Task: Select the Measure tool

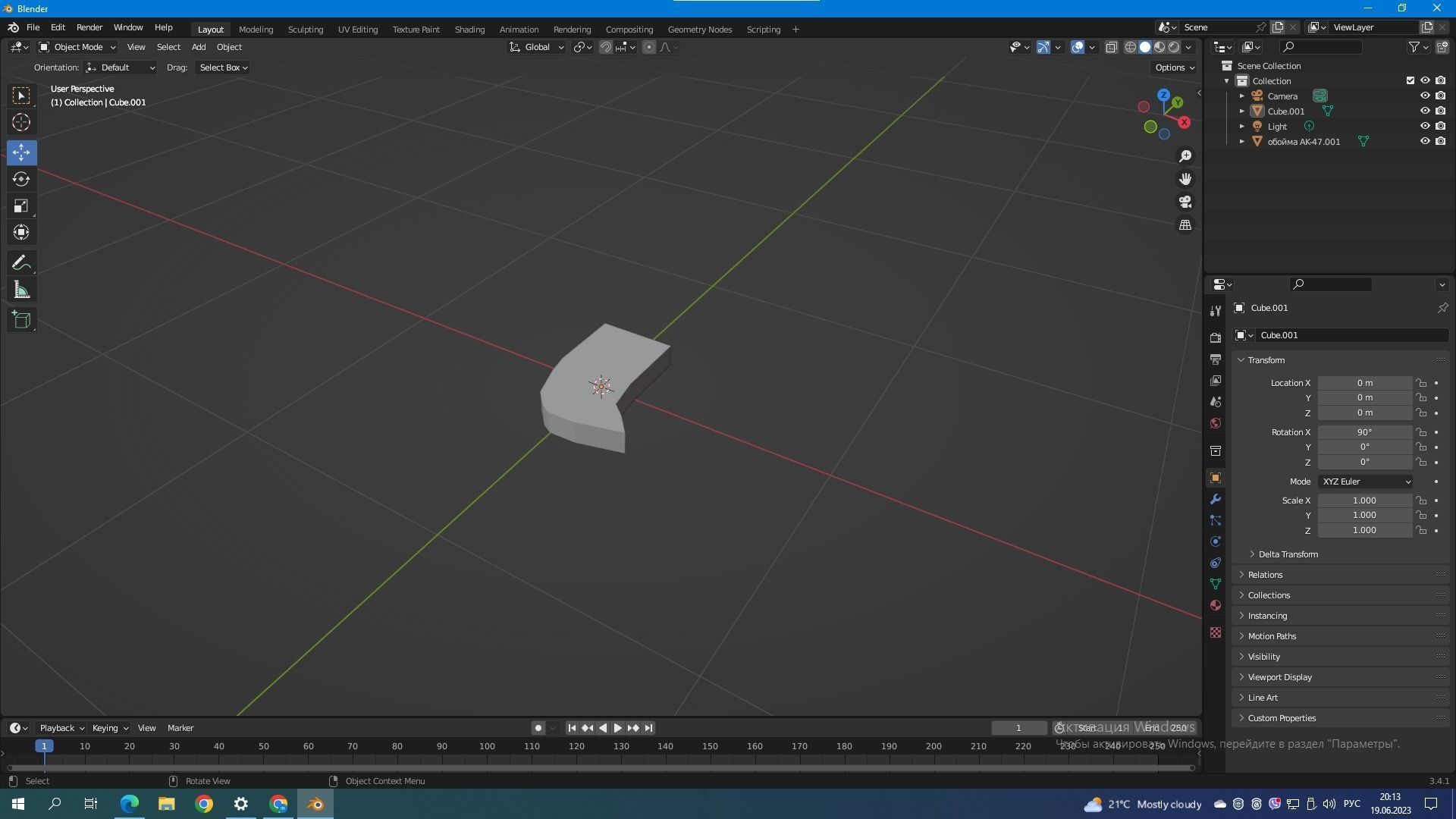Action: coord(21,290)
